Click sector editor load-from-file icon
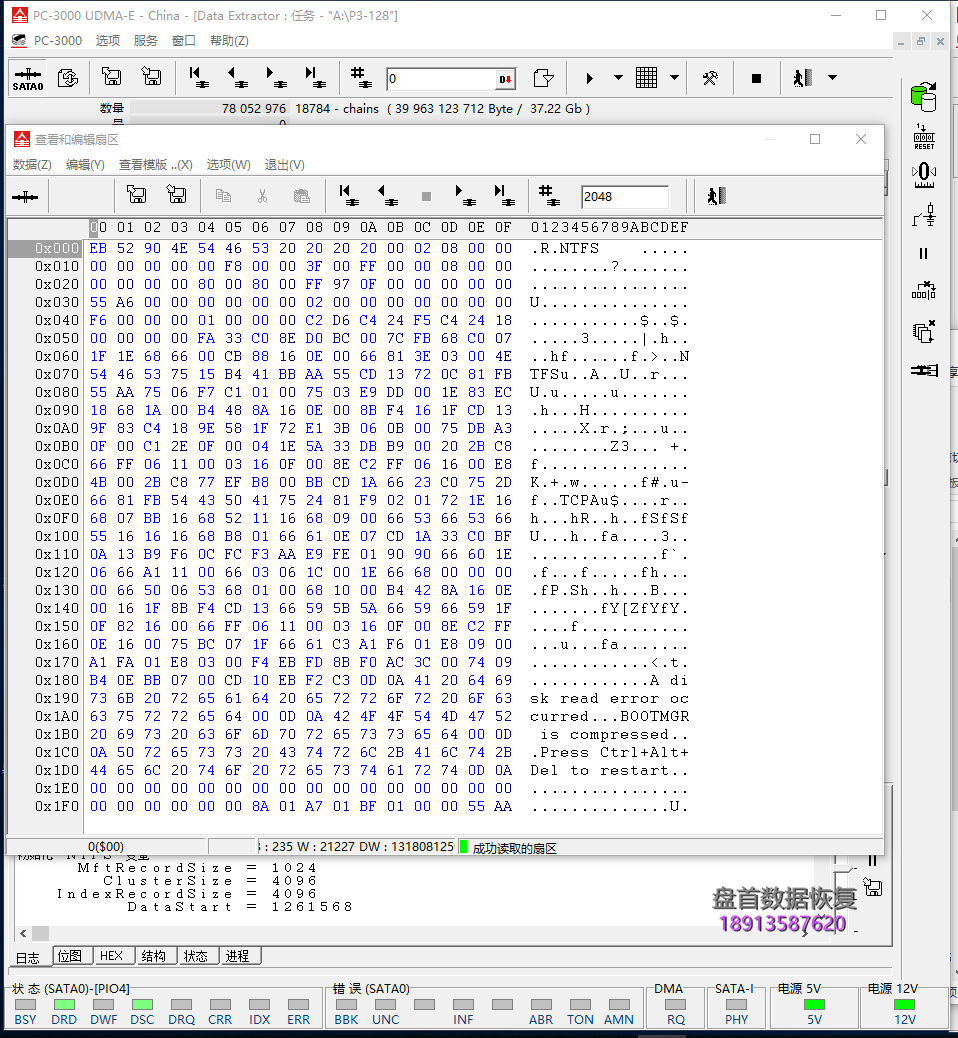Image resolution: width=958 pixels, height=1038 pixels. click(176, 195)
